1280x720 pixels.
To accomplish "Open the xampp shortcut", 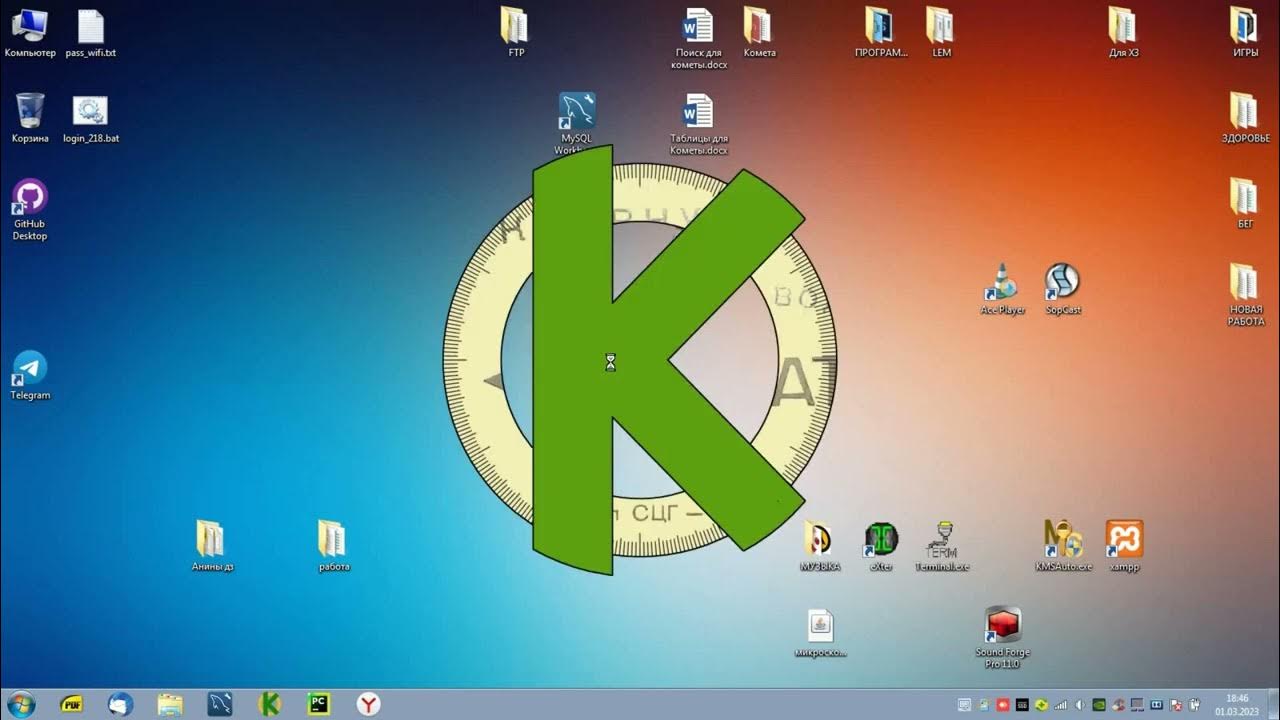I will pyautogui.click(x=1124, y=546).
